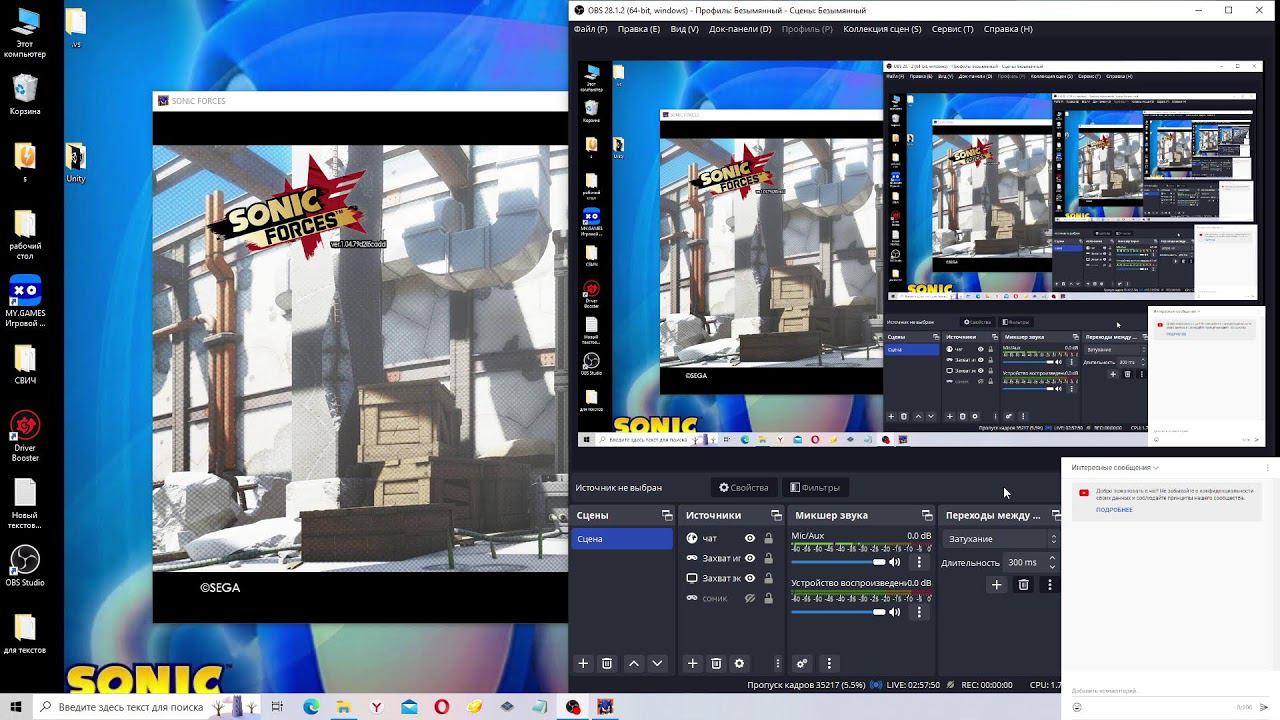Move scene up with arrow in Сцены panel
This screenshot has width=1280, height=720.
[x=634, y=663]
